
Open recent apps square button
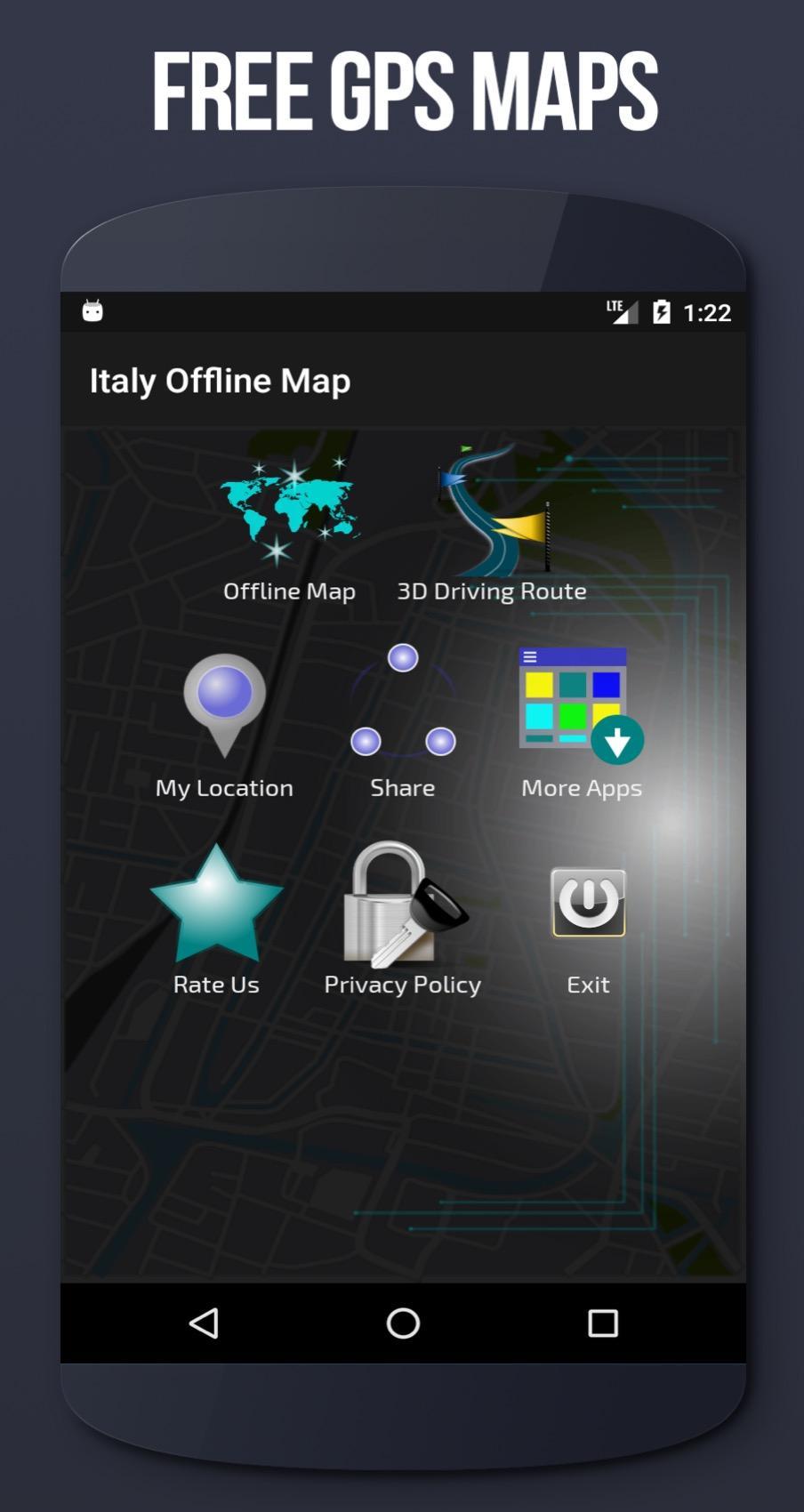click(x=603, y=1323)
